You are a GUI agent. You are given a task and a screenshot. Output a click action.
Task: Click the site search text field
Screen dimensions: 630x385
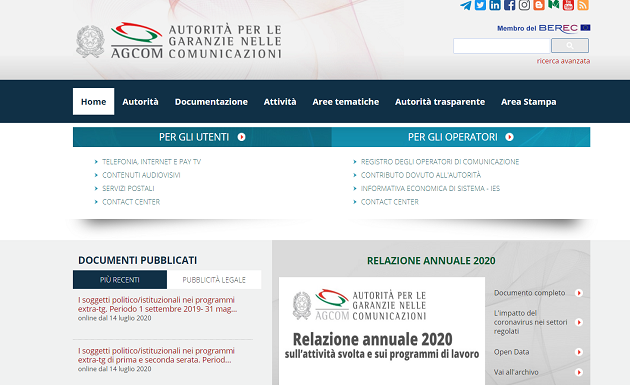(501, 46)
